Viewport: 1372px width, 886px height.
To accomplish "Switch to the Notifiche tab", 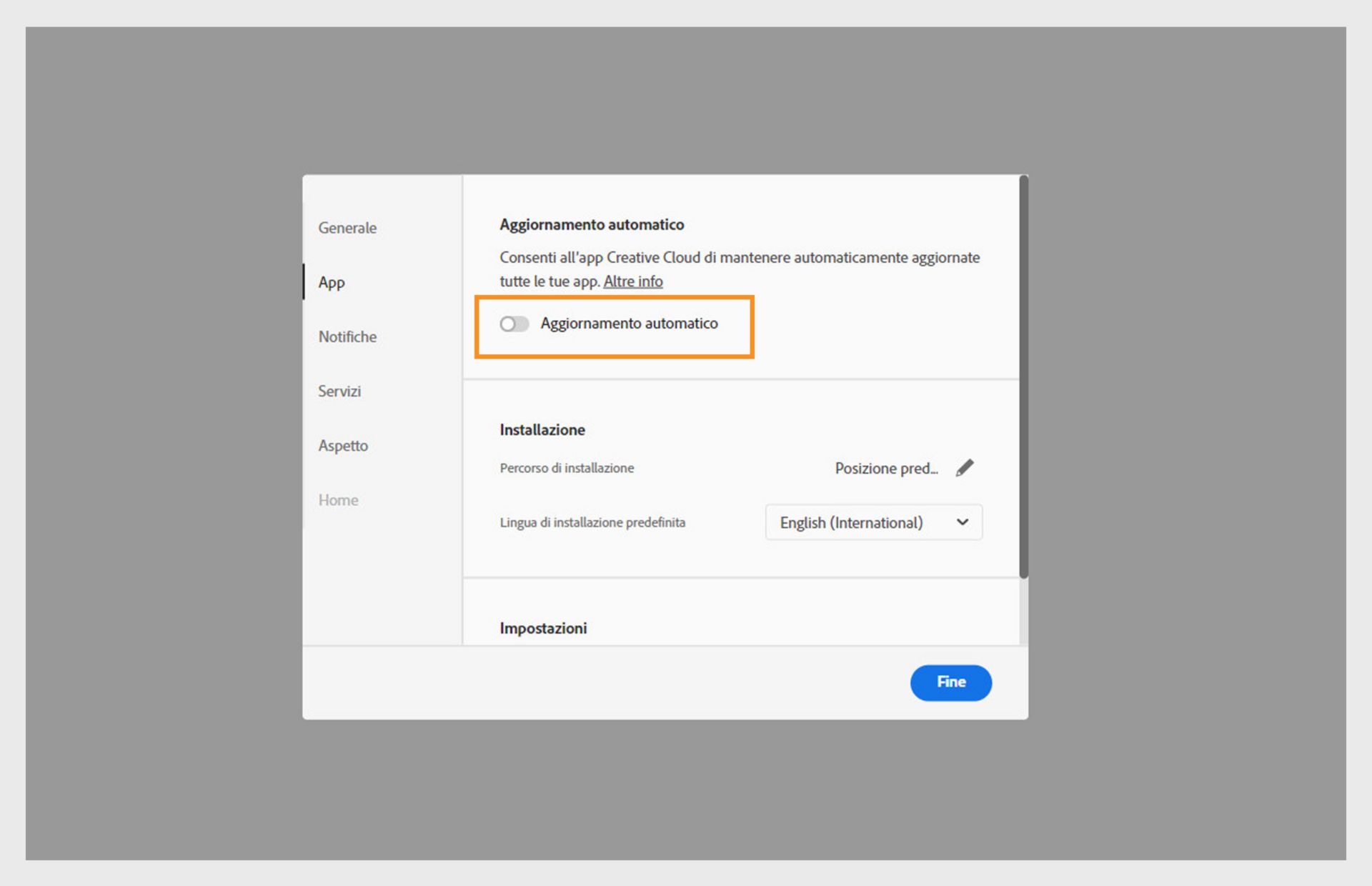I will (x=347, y=337).
